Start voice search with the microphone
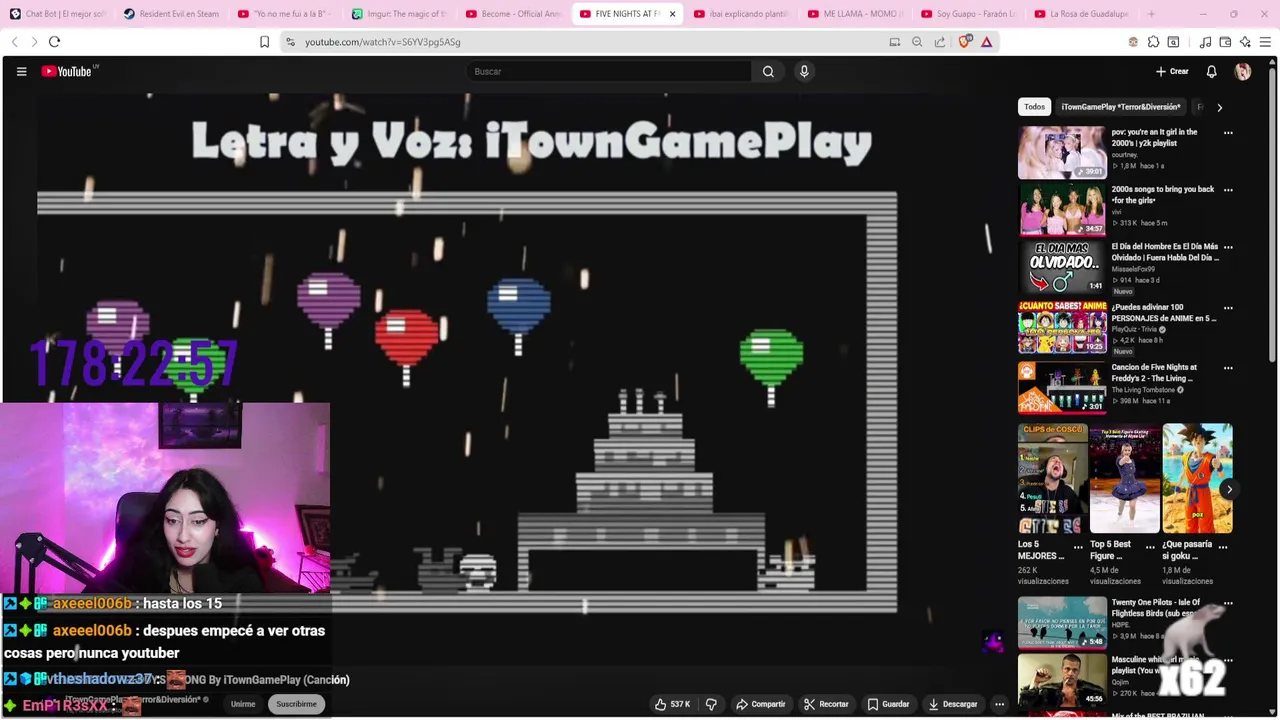This screenshot has width=1280, height=720. tap(804, 71)
